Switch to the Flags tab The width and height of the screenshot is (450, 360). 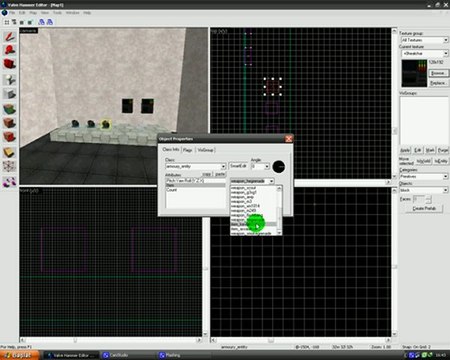pos(188,150)
